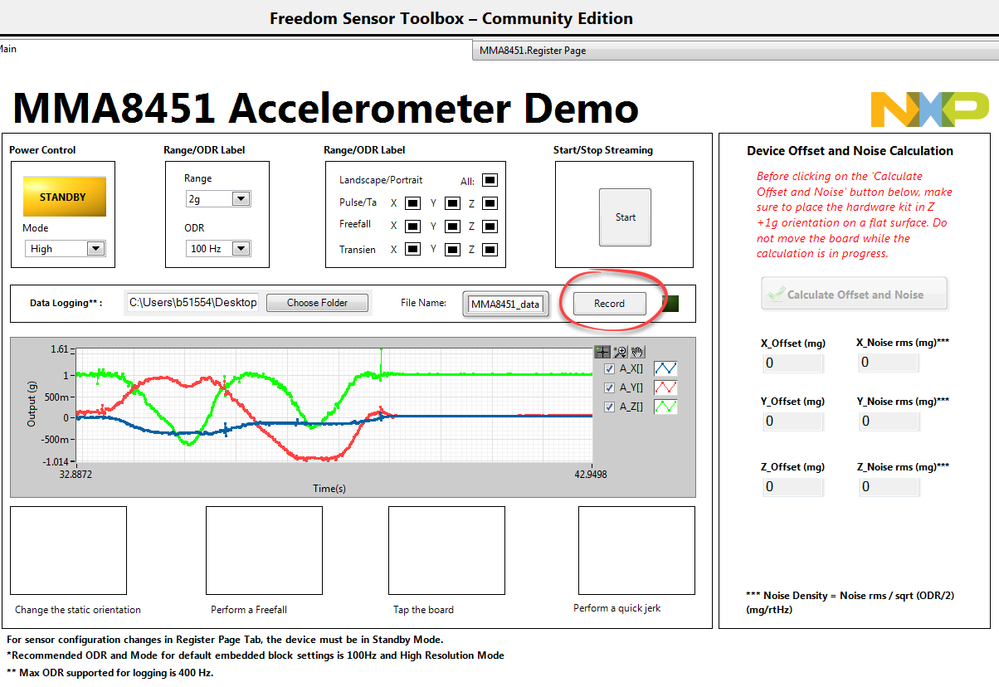Select the graph zoom magnifier tool
This screenshot has height=687, width=999.
(620, 352)
